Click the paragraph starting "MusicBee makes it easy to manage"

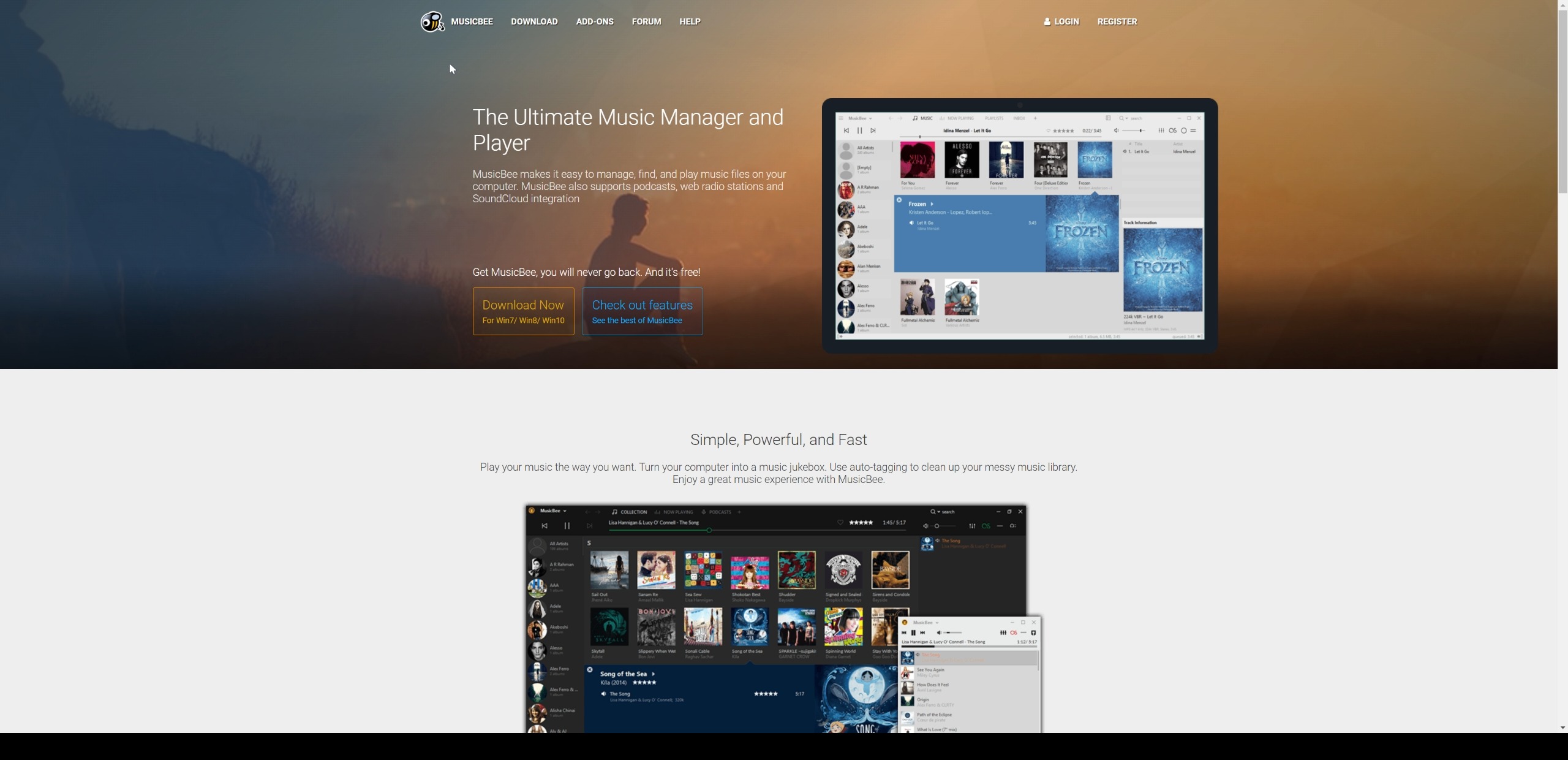[x=629, y=186]
